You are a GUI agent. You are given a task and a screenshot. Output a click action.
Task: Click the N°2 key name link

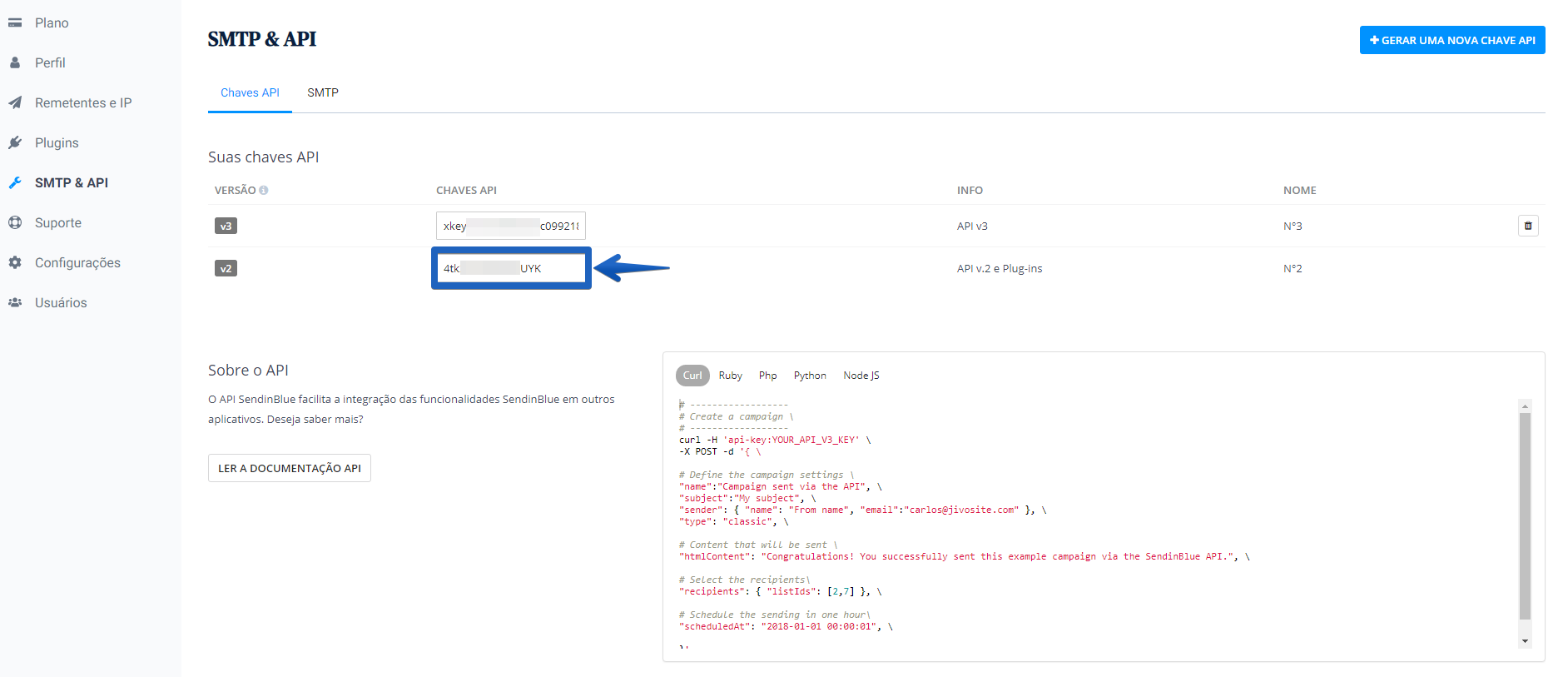[1293, 268]
